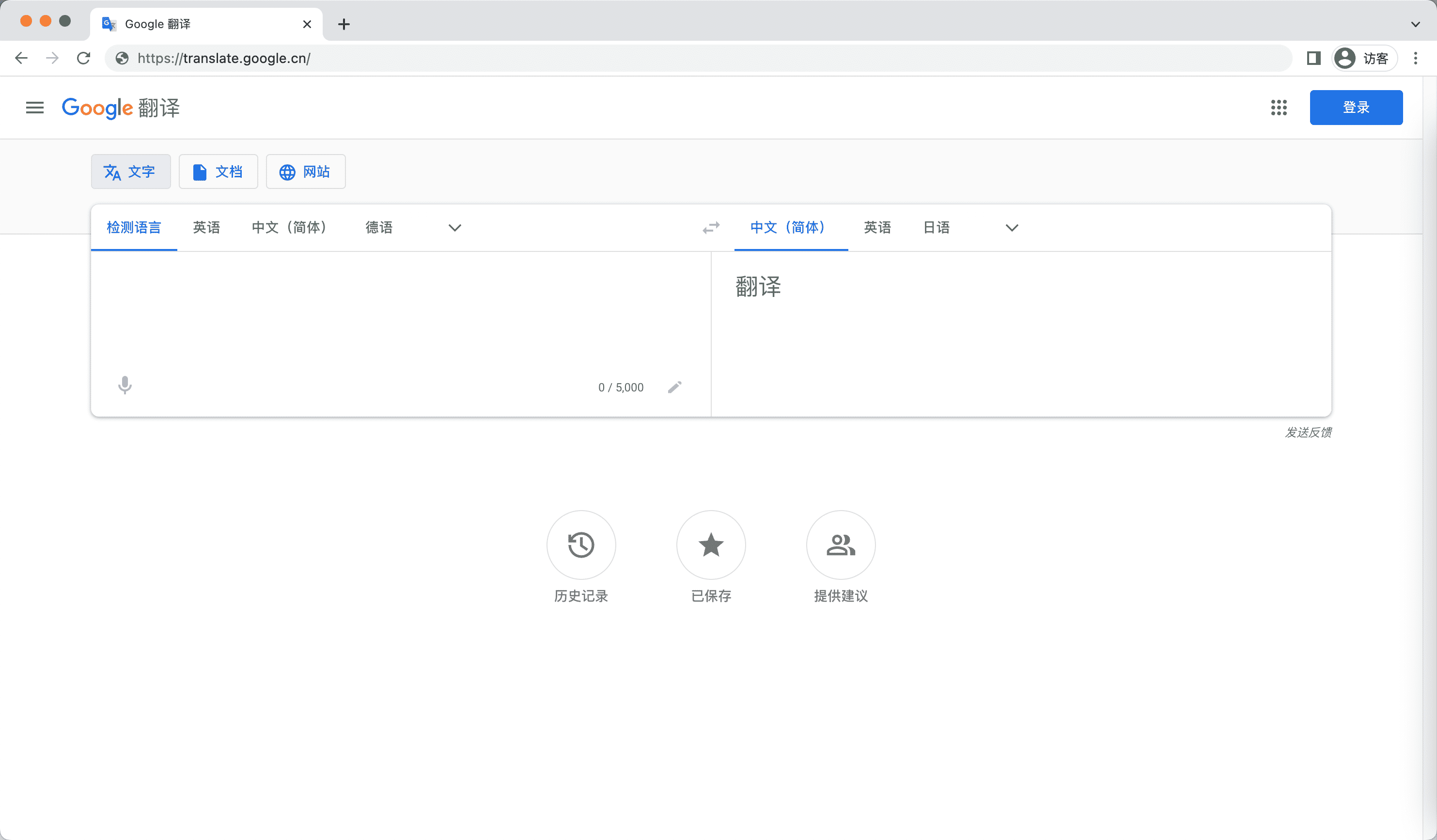Swap source and target languages
The height and width of the screenshot is (840, 1437).
pyautogui.click(x=711, y=228)
